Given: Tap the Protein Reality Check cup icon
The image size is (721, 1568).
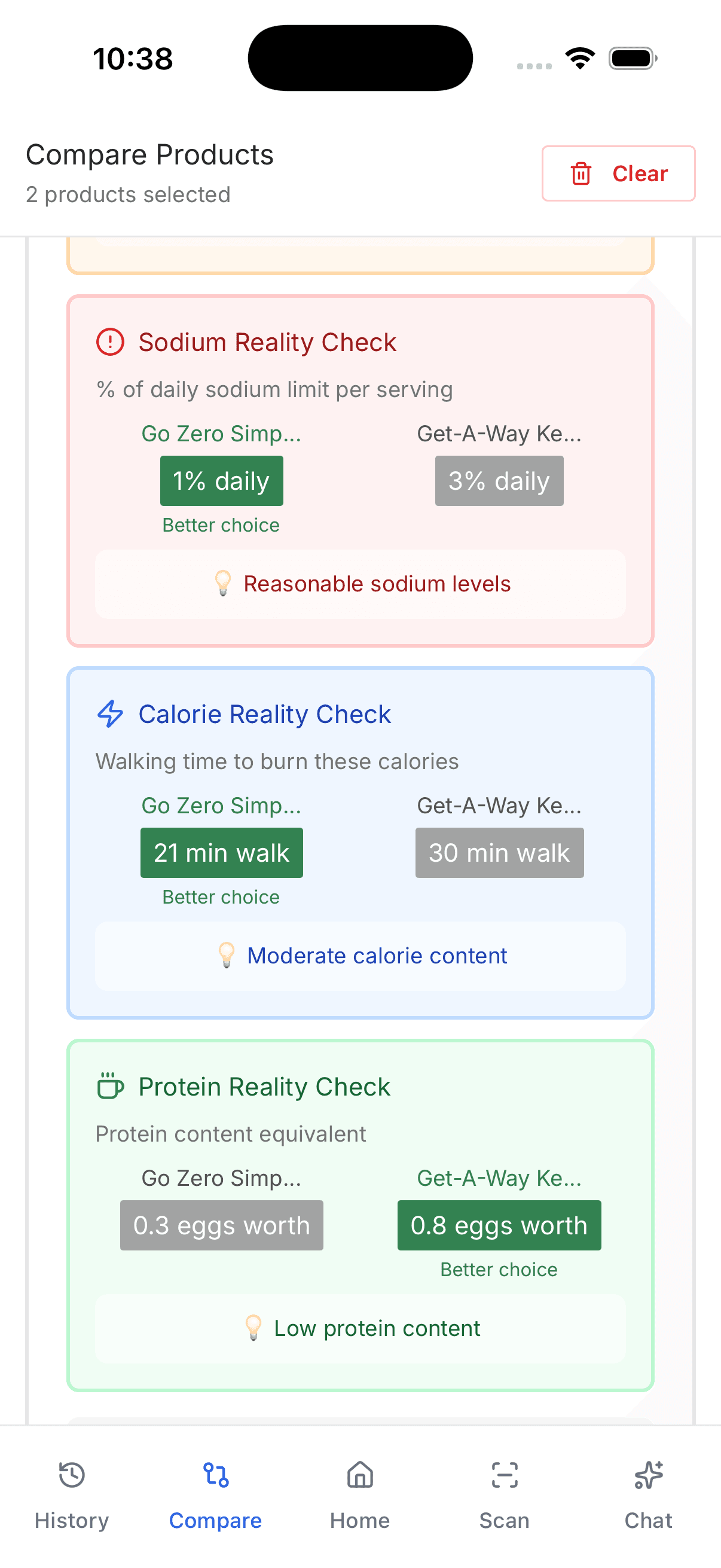Looking at the screenshot, I should click(110, 1087).
